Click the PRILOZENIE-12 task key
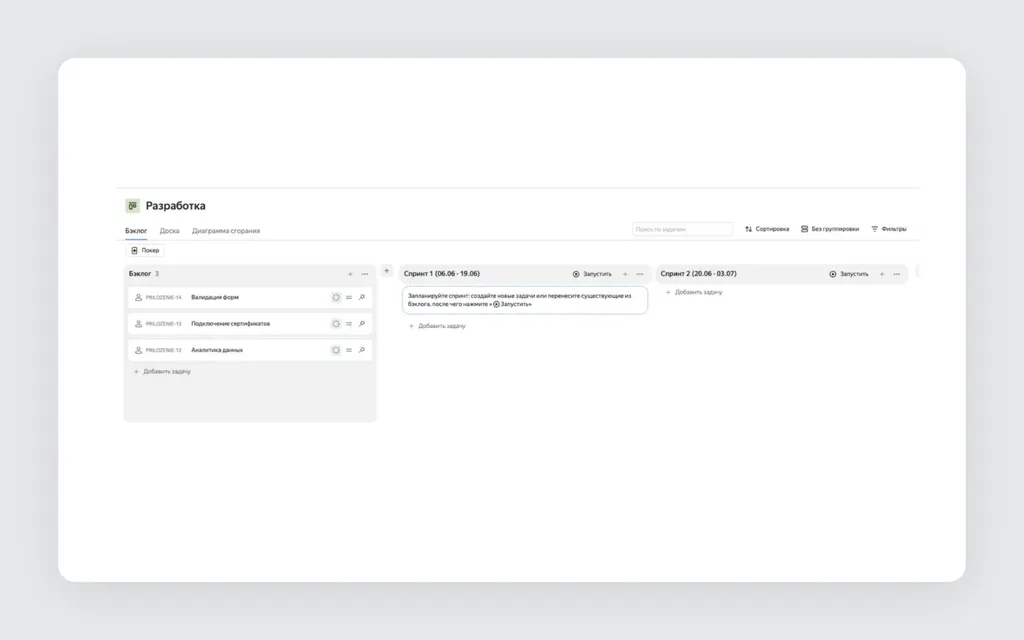The width and height of the screenshot is (1024, 640). tap(163, 351)
